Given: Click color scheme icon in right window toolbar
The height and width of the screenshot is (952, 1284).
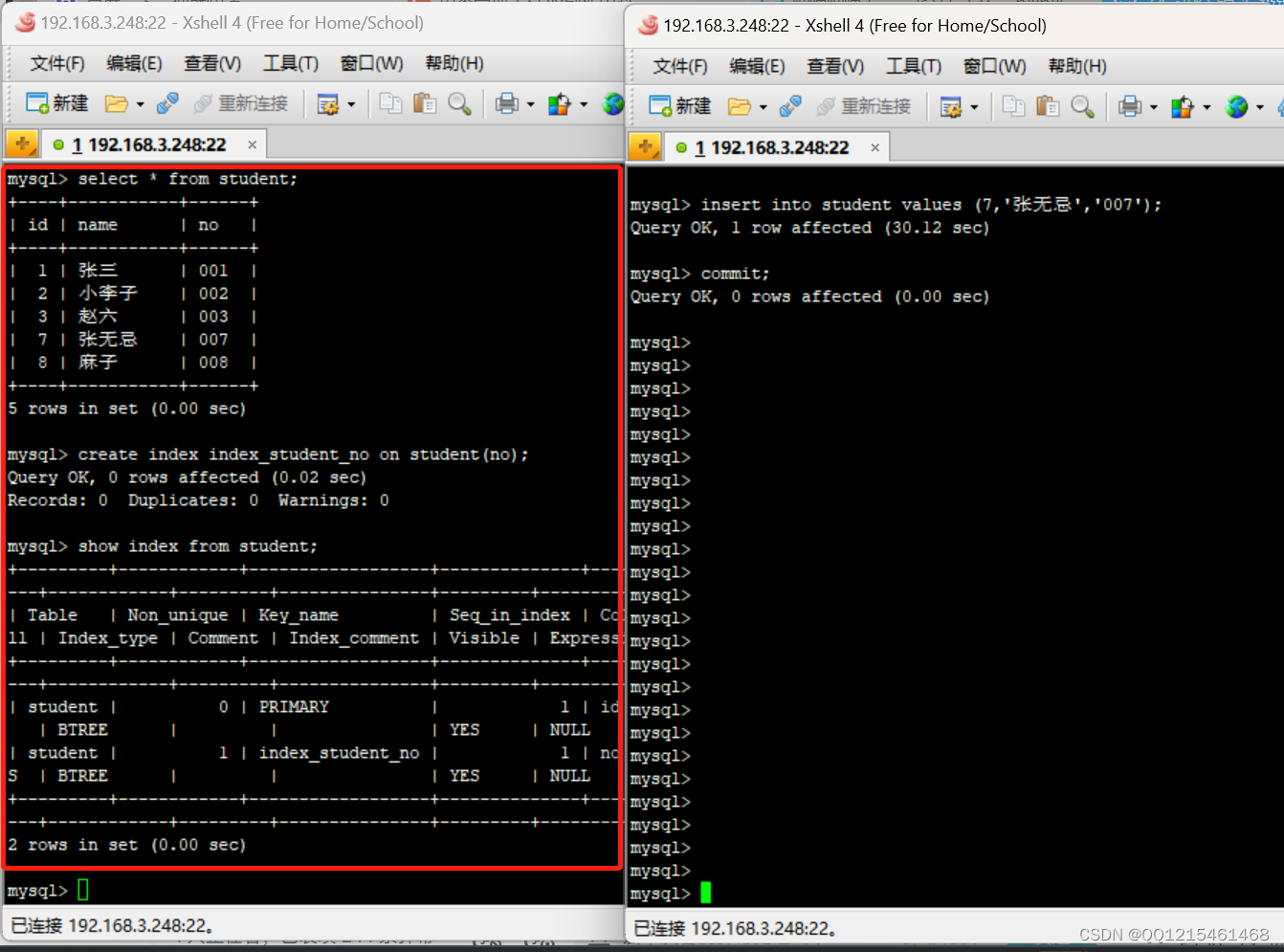Looking at the screenshot, I should (1183, 106).
